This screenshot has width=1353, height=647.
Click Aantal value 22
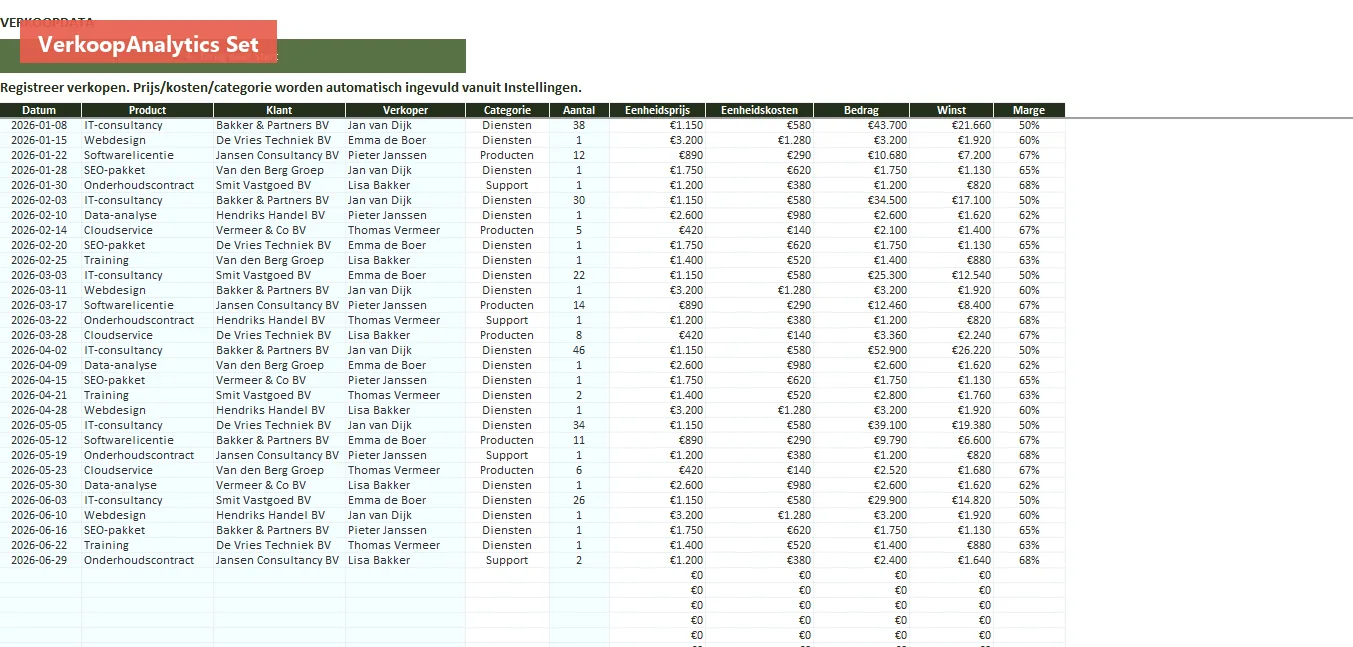pos(579,275)
